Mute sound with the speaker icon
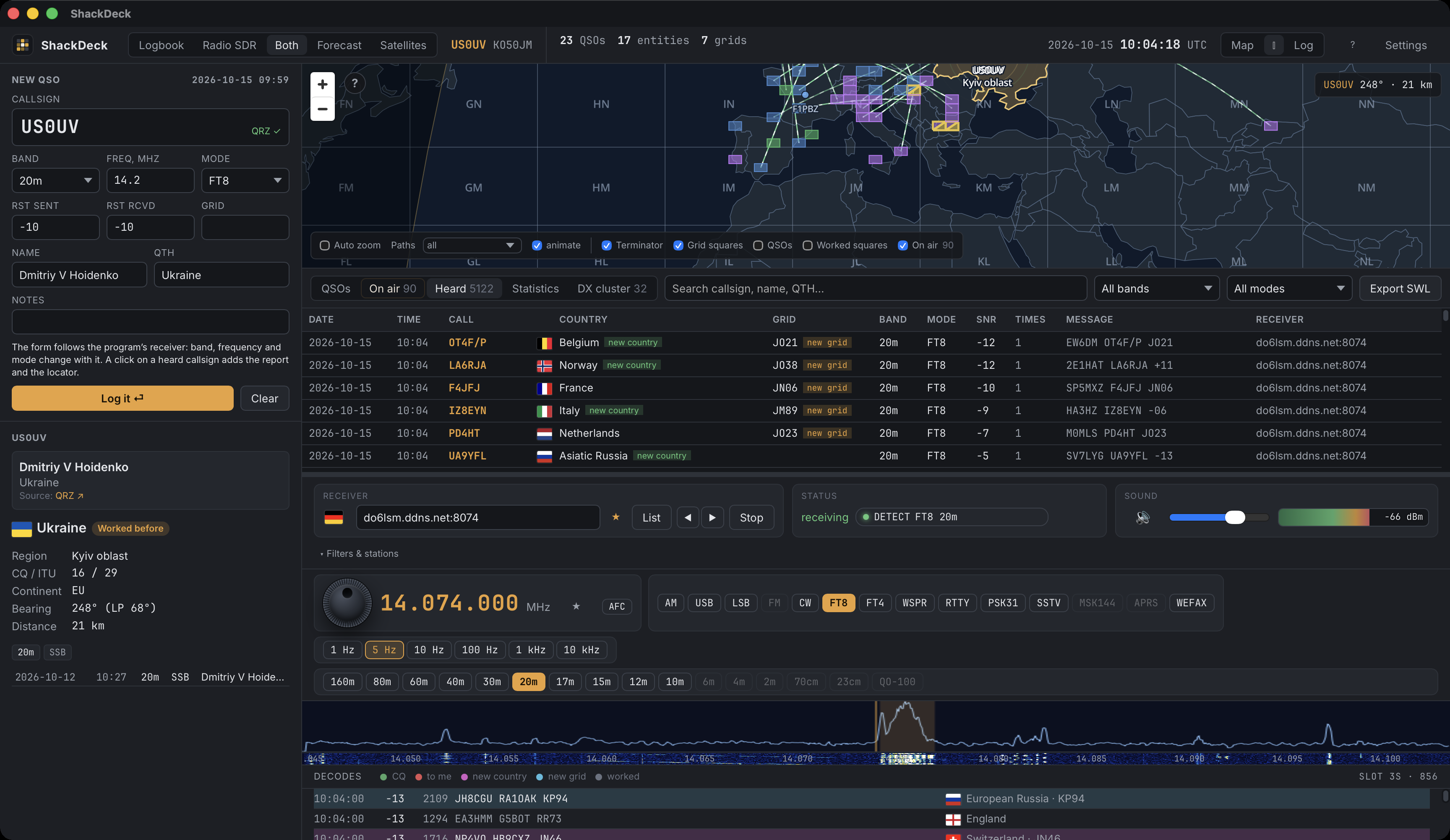This screenshot has height=840, width=1450. (1143, 517)
